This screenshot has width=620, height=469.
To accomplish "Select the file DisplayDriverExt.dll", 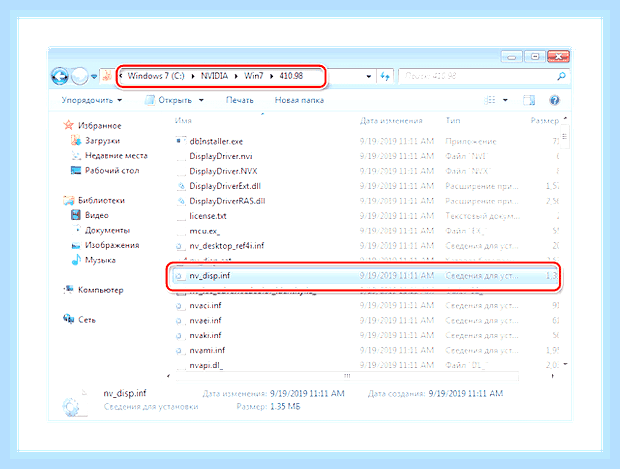I will coord(225,186).
